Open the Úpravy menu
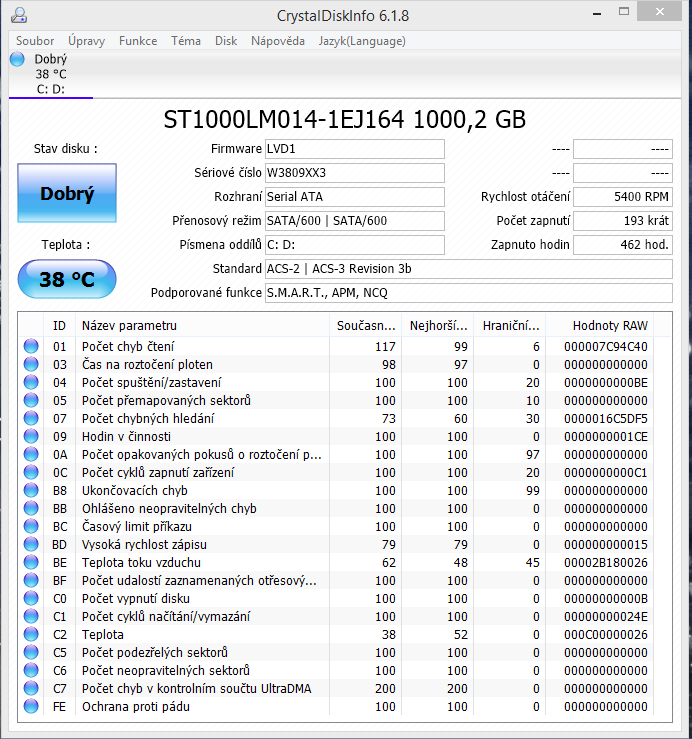The image size is (692, 739). (86, 41)
